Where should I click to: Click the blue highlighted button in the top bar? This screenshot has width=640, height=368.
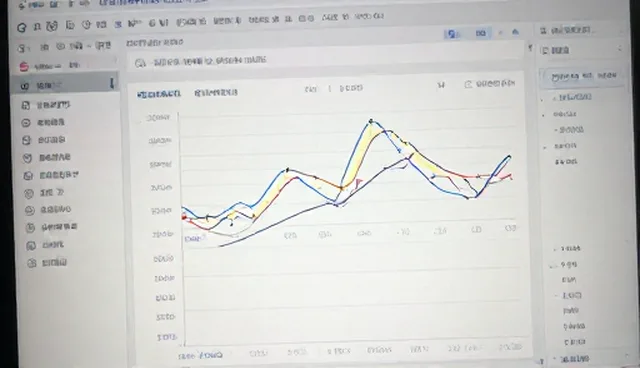452,34
